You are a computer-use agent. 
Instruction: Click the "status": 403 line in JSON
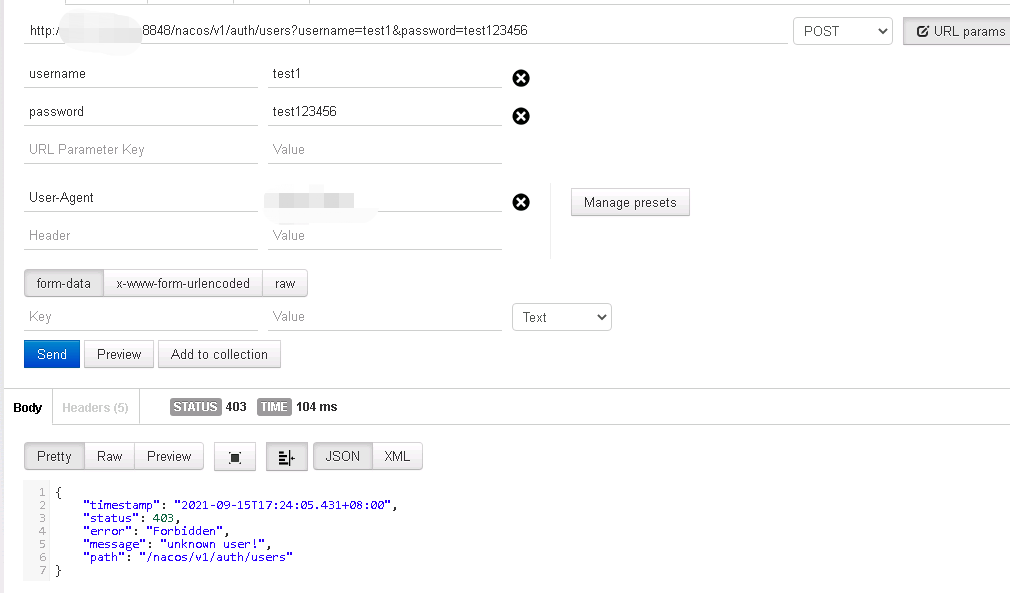pos(131,518)
